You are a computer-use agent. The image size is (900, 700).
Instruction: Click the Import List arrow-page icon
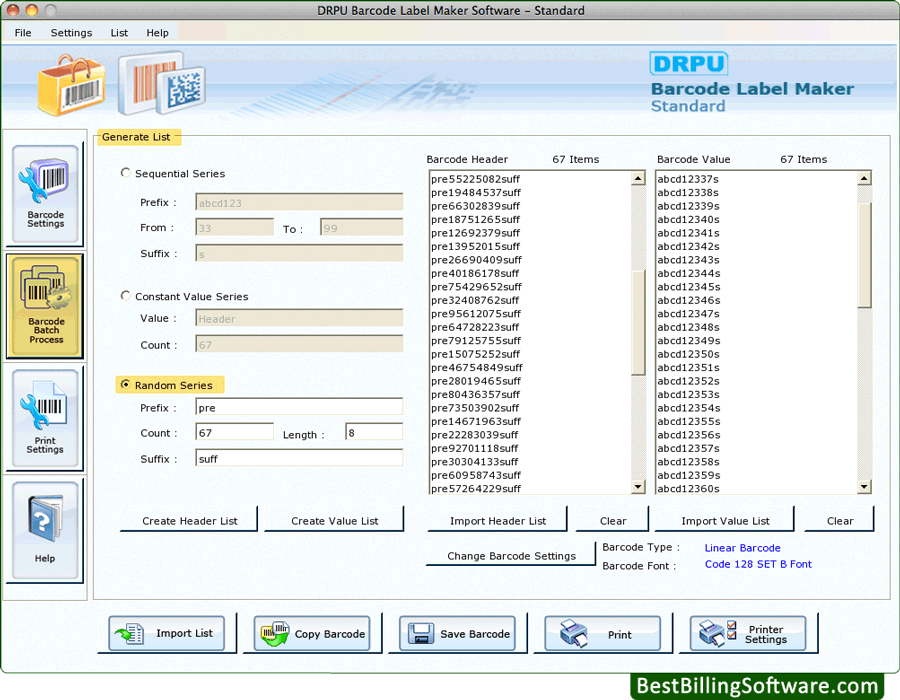(x=129, y=634)
